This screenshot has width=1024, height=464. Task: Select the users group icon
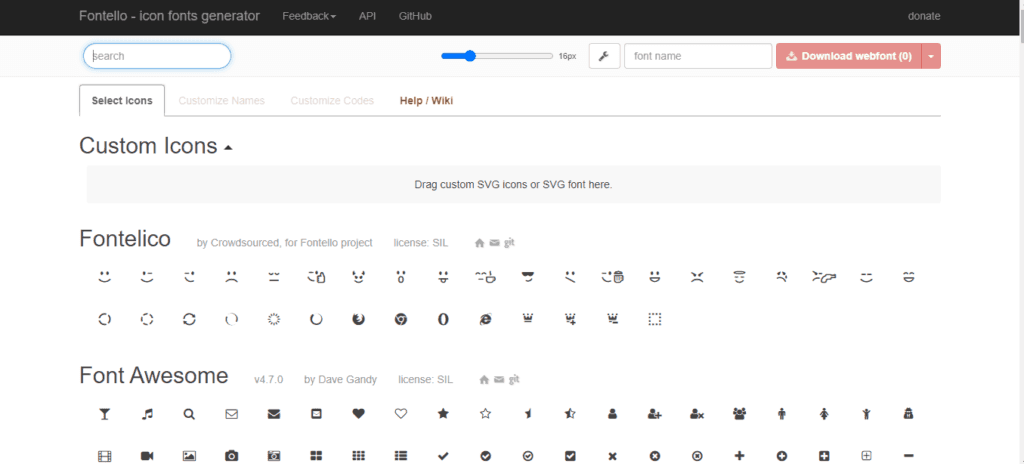[x=739, y=414]
